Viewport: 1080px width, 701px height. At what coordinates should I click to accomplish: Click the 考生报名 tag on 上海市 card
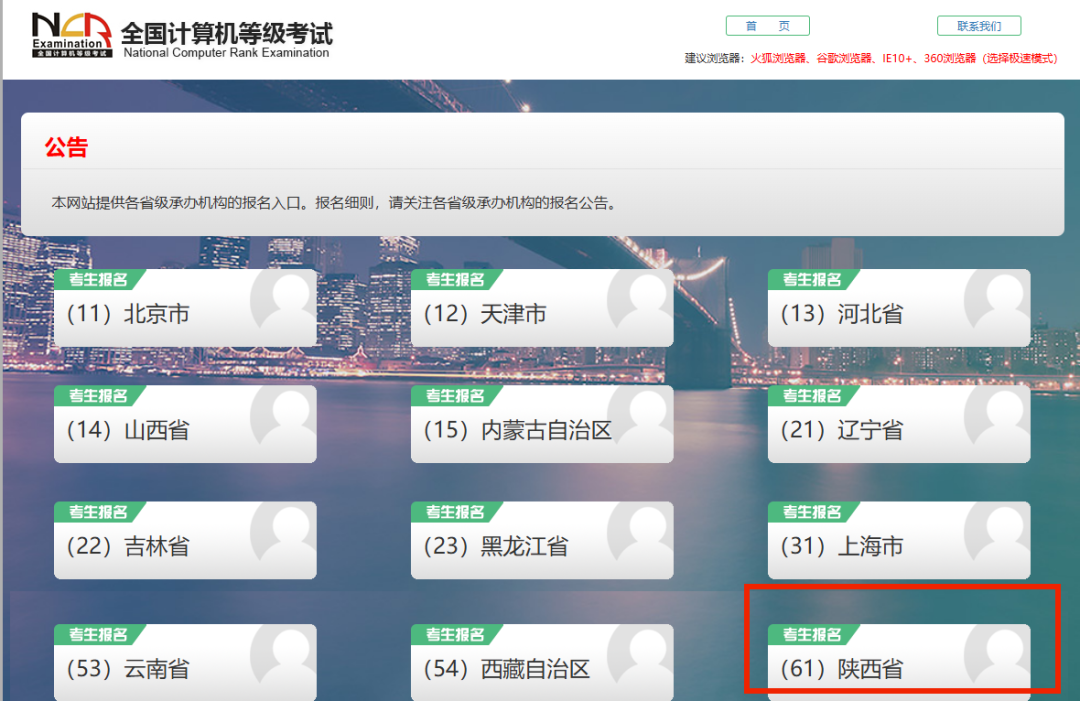click(812, 512)
